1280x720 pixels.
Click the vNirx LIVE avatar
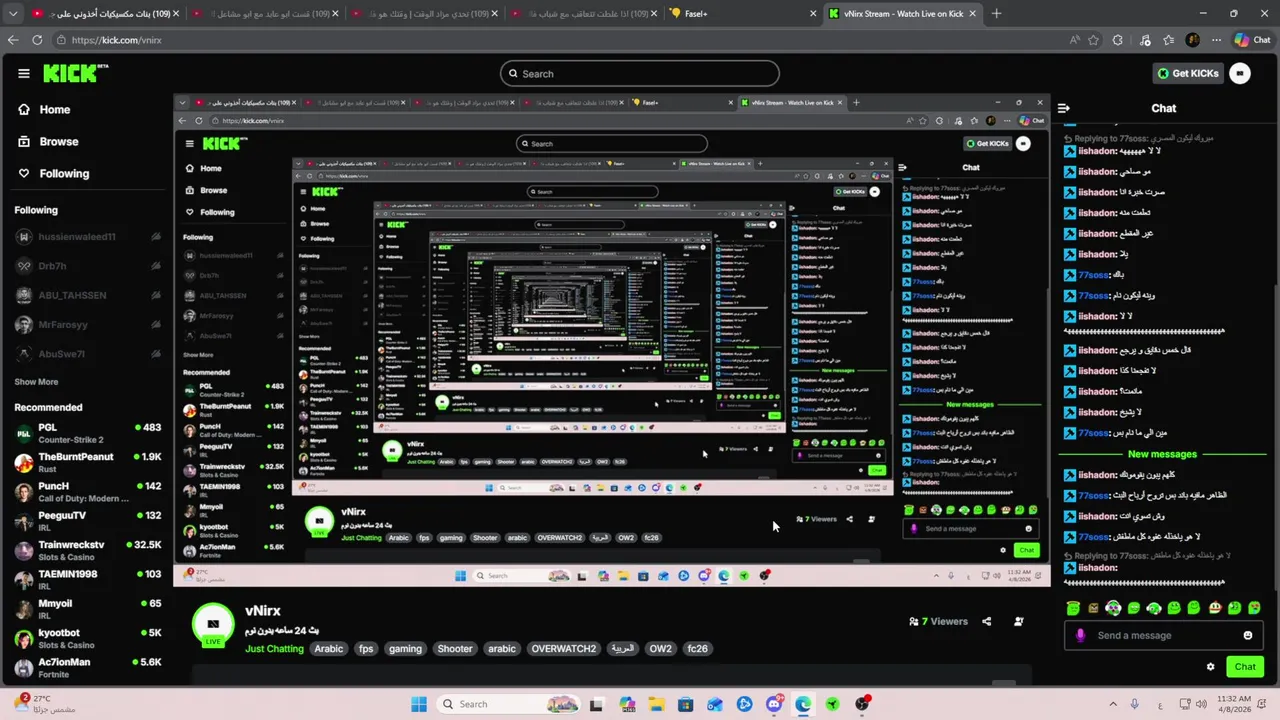(213, 624)
